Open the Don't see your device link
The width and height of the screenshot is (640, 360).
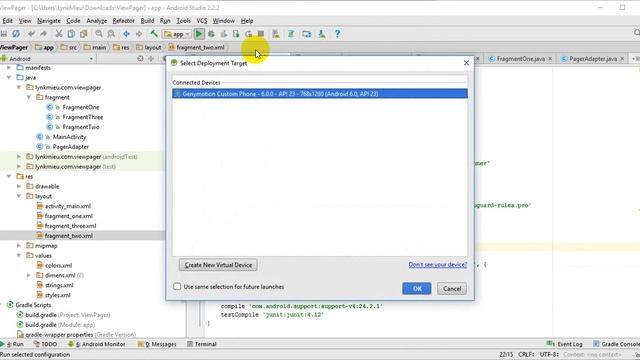coord(438,264)
